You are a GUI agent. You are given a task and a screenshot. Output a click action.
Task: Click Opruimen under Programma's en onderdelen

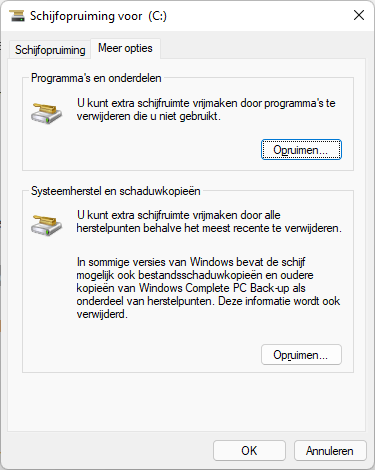[x=301, y=150]
